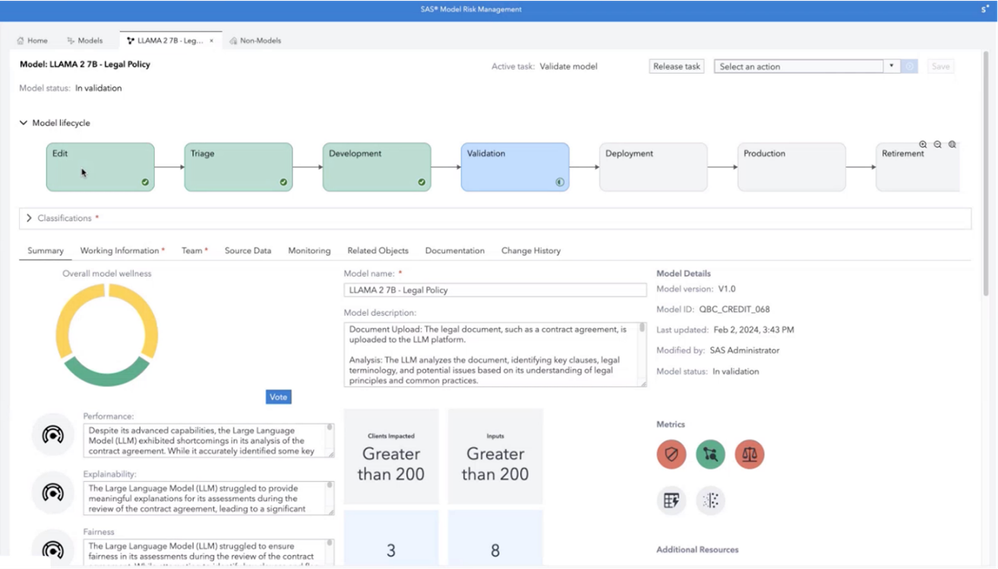Click the in-progress indicator on Validation stage

[x=559, y=182]
